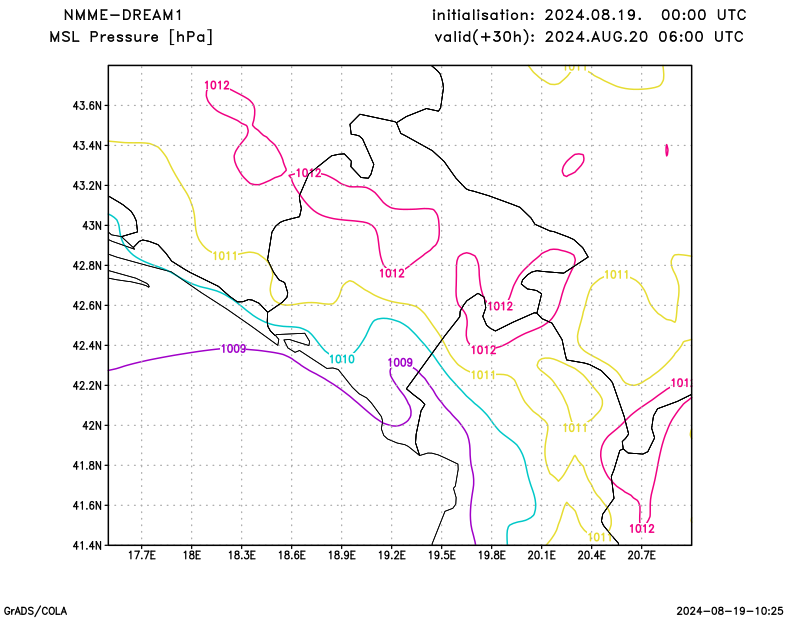Viewport: 800px width, 618px height.
Task: Click the NMME-DREAM1 model title
Action: (x=122, y=15)
